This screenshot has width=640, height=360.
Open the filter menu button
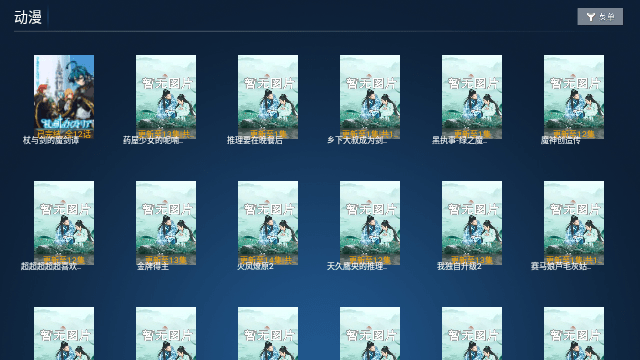tap(600, 17)
